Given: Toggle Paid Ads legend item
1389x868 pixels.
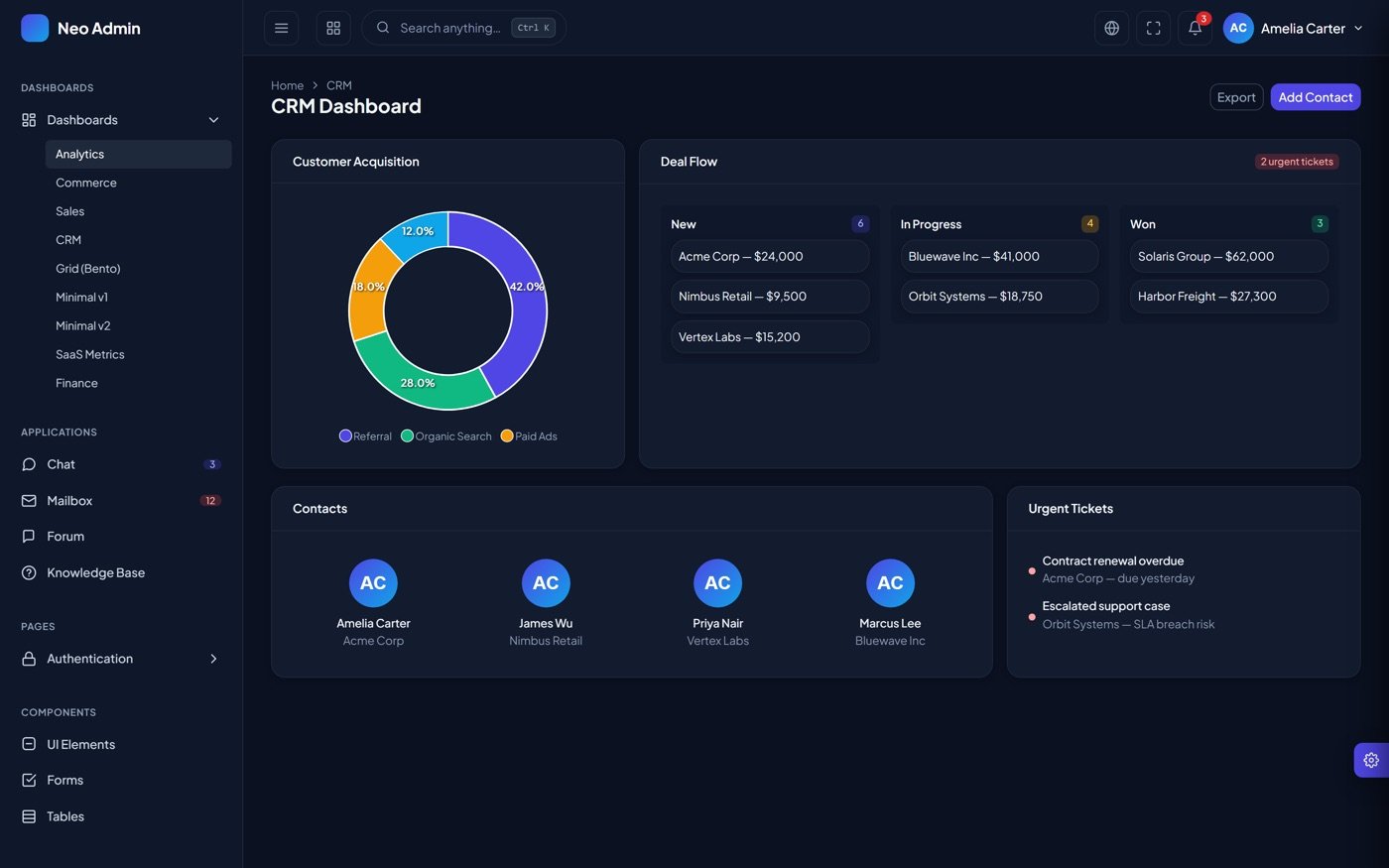Looking at the screenshot, I should [529, 436].
